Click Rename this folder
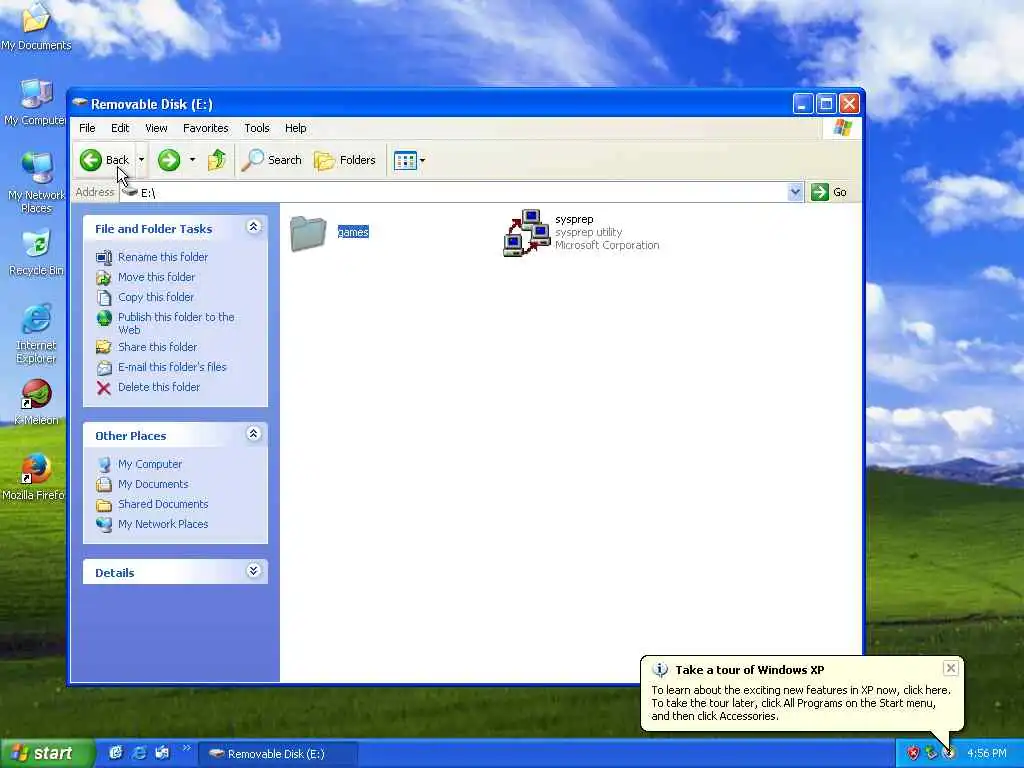Image resolution: width=1024 pixels, height=768 pixels. [163, 257]
